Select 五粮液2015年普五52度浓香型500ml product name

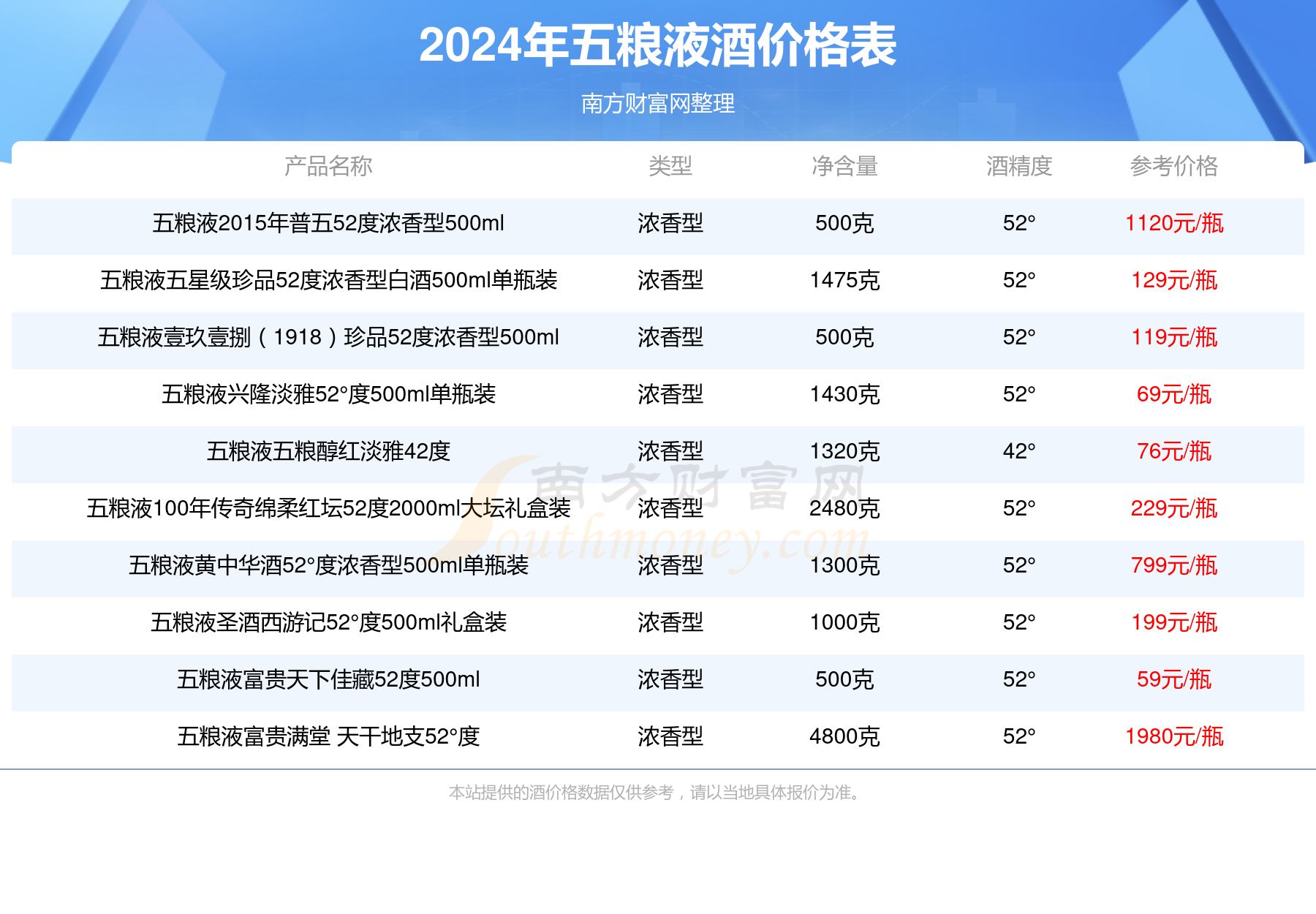click(328, 223)
